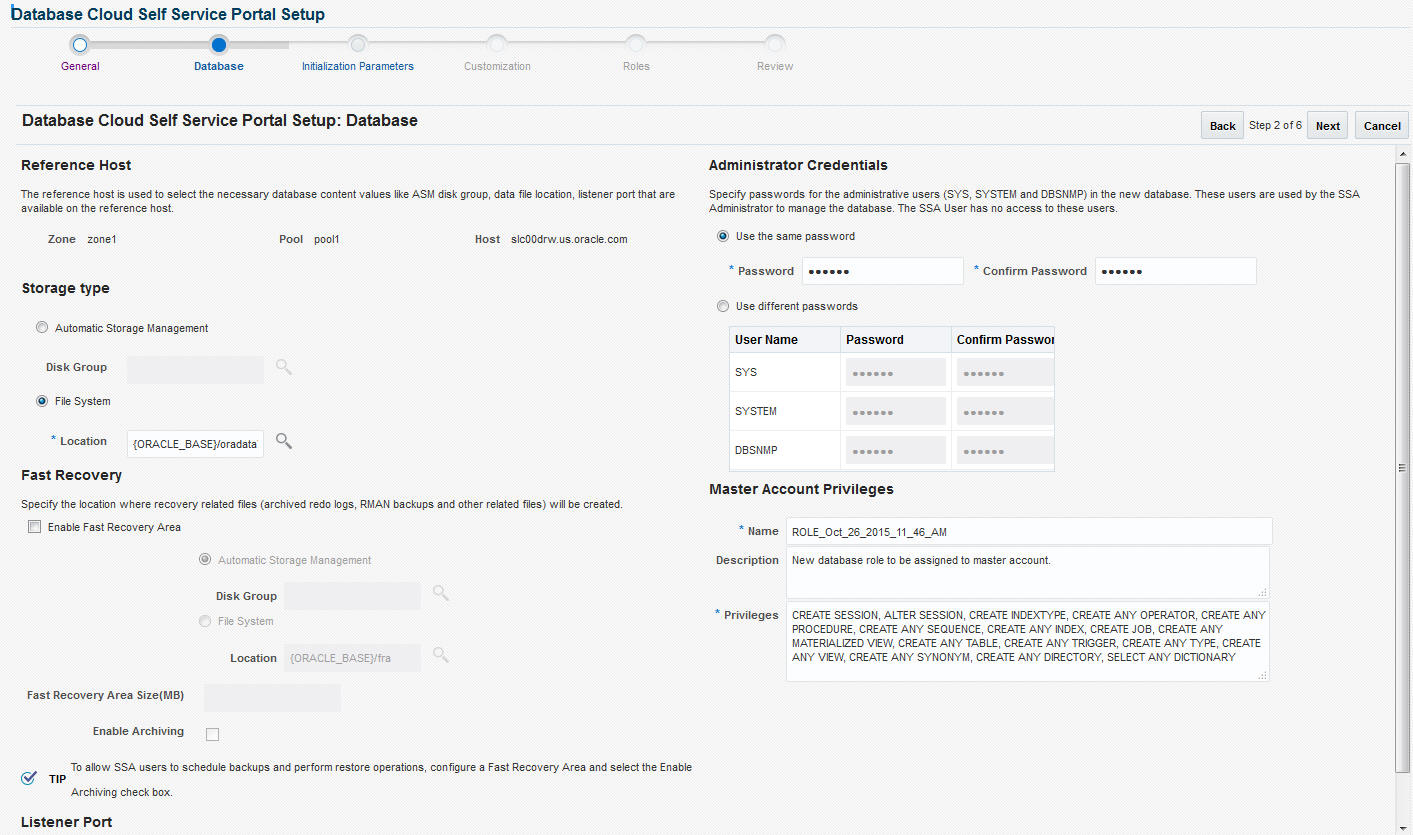Choose Use the same password option
The image size is (1413, 835).
tap(723, 237)
